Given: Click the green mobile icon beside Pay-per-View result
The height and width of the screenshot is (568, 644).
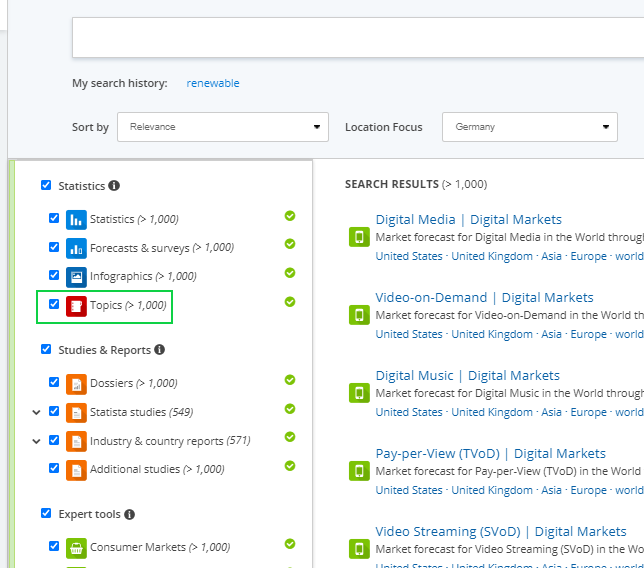Looking at the screenshot, I should click(359, 471).
